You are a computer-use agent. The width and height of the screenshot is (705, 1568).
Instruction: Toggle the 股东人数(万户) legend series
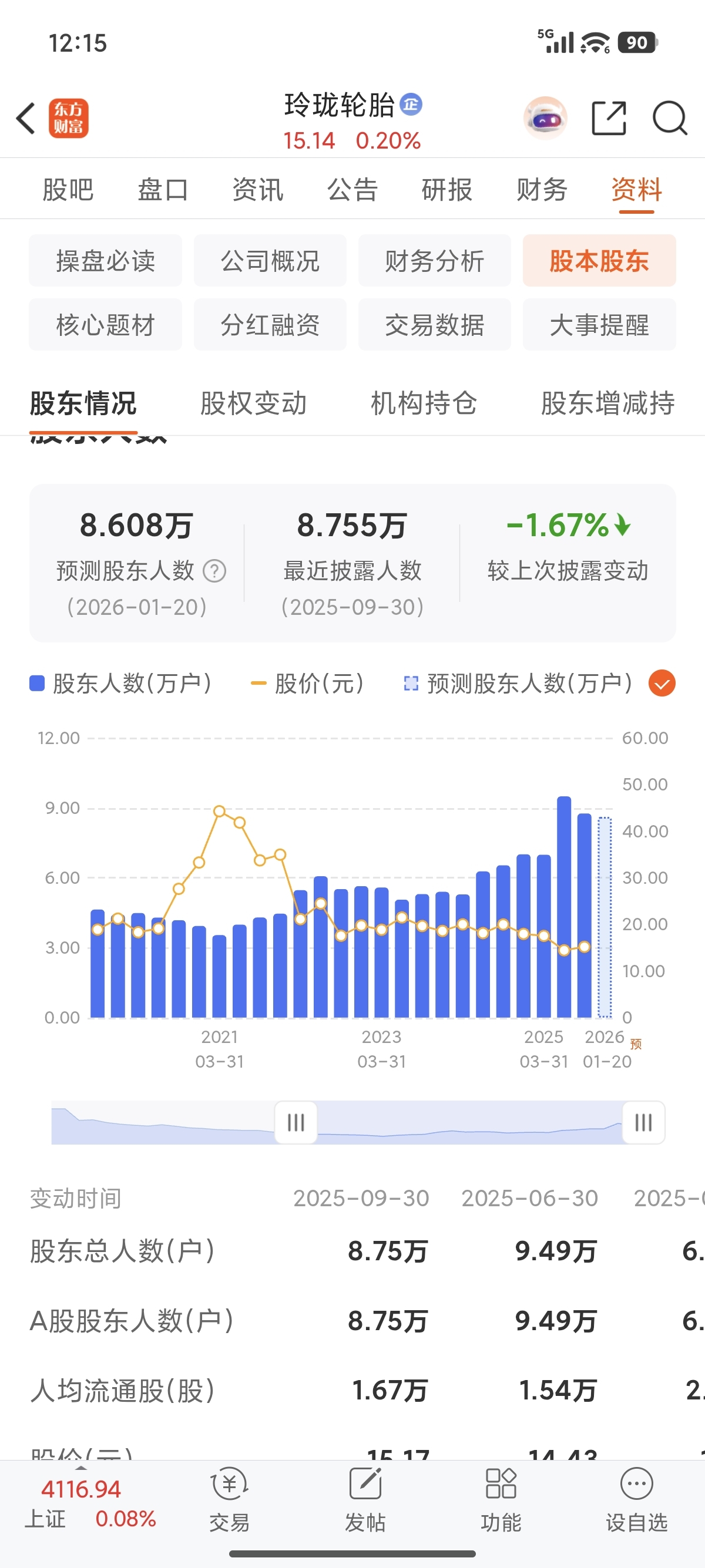[x=120, y=683]
